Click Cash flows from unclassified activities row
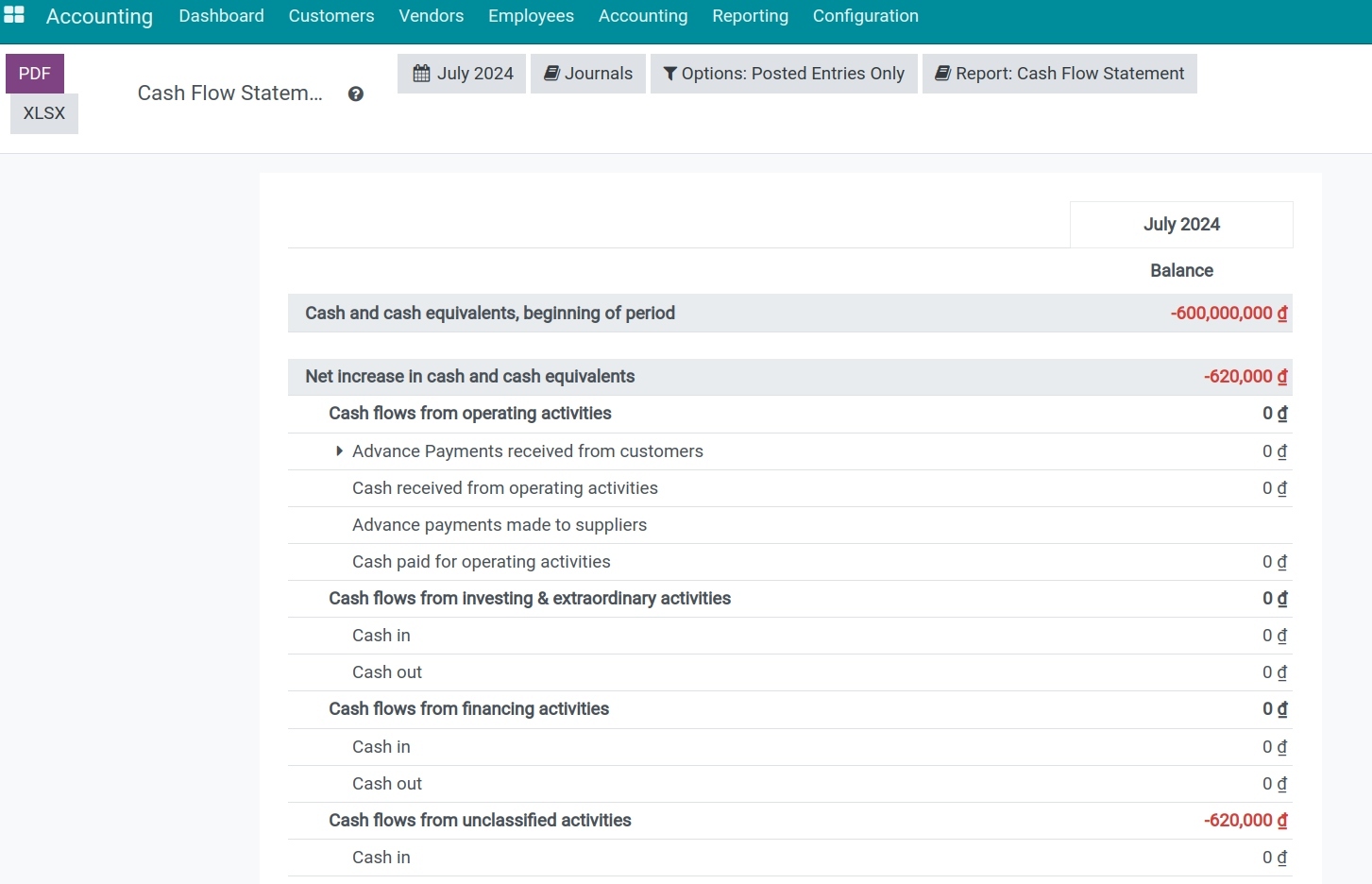The image size is (1372, 884). 789,821
